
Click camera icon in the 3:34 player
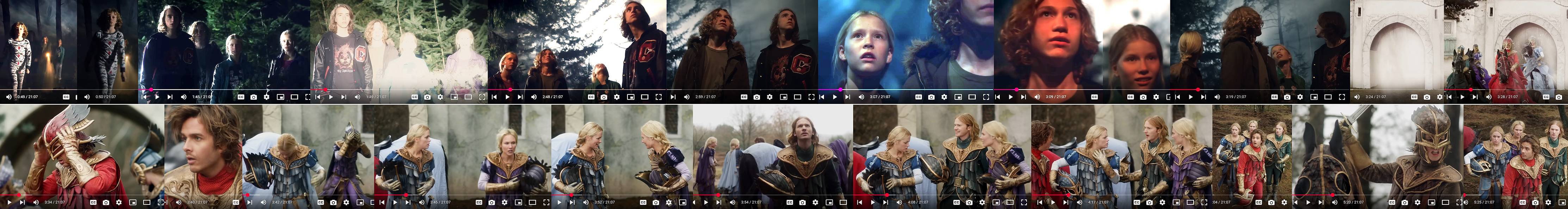[106, 202]
